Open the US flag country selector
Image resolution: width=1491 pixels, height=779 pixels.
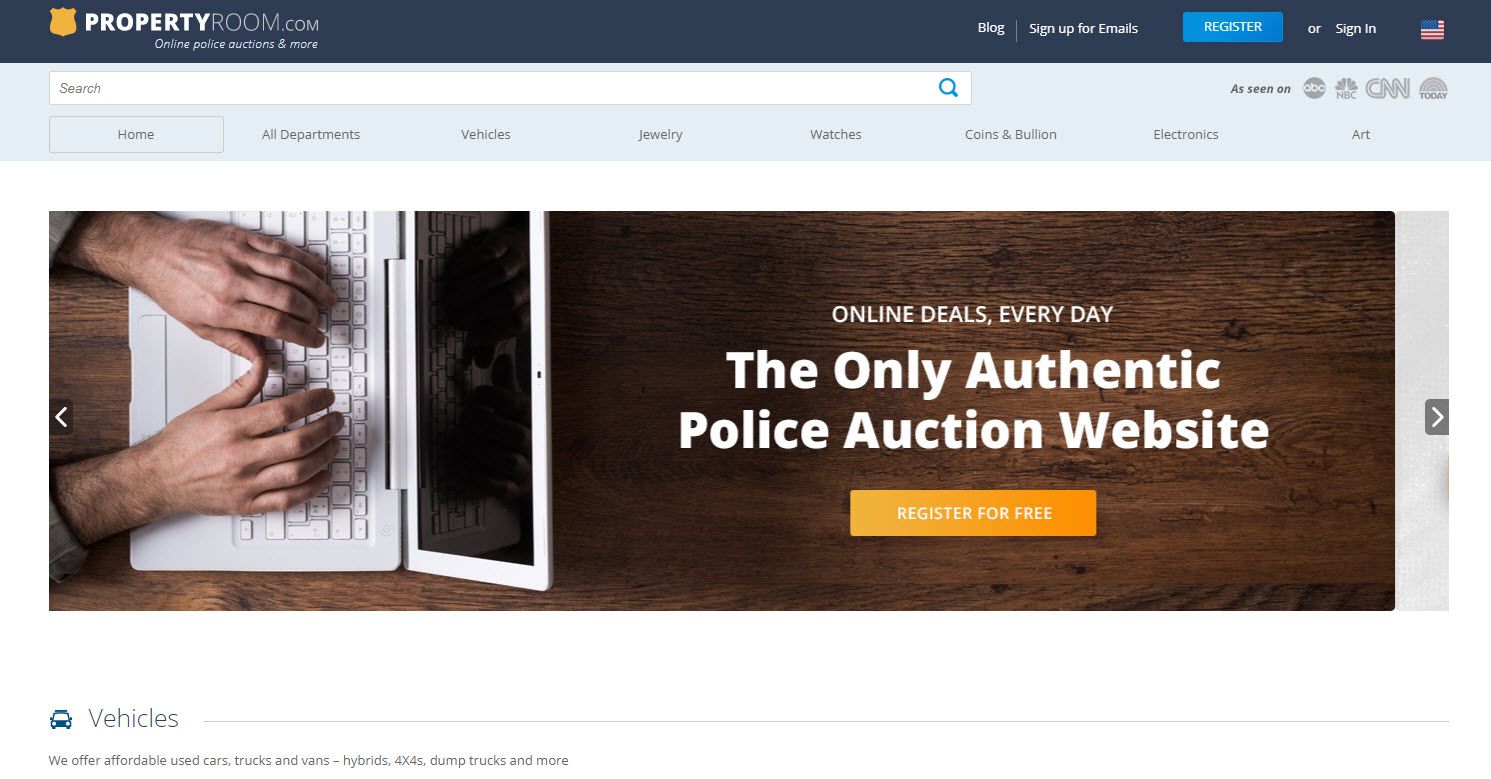[1432, 29]
